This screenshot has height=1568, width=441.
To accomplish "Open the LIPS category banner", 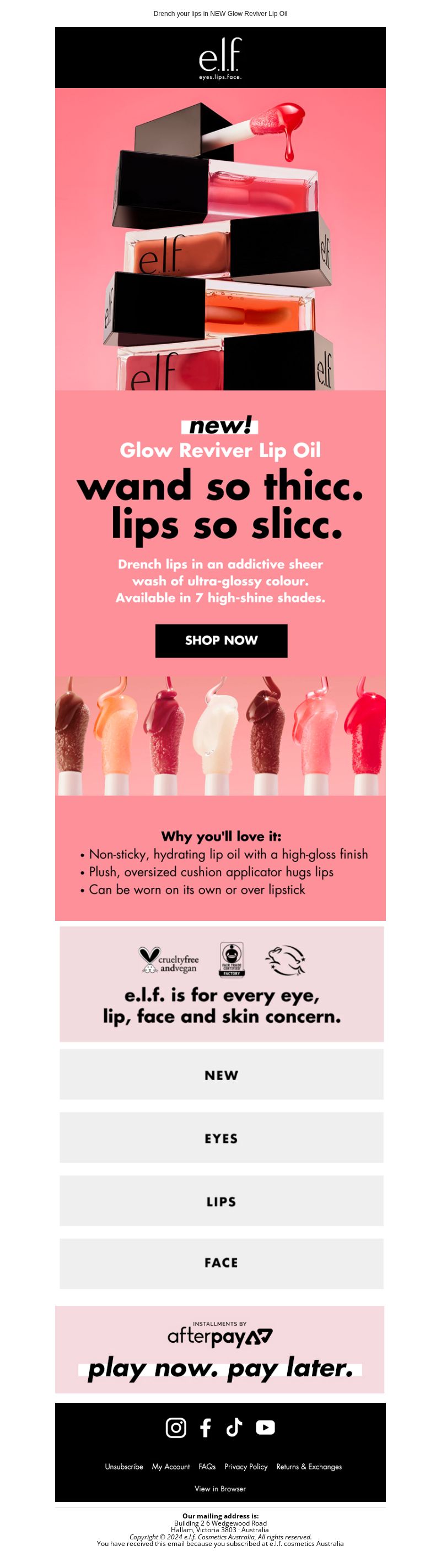I will tap(222, 1201).
